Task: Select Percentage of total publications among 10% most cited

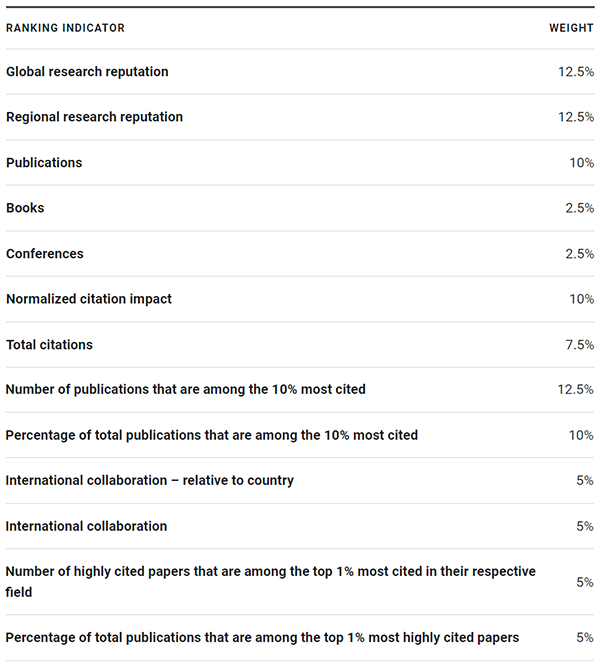Action: (212, 435)
